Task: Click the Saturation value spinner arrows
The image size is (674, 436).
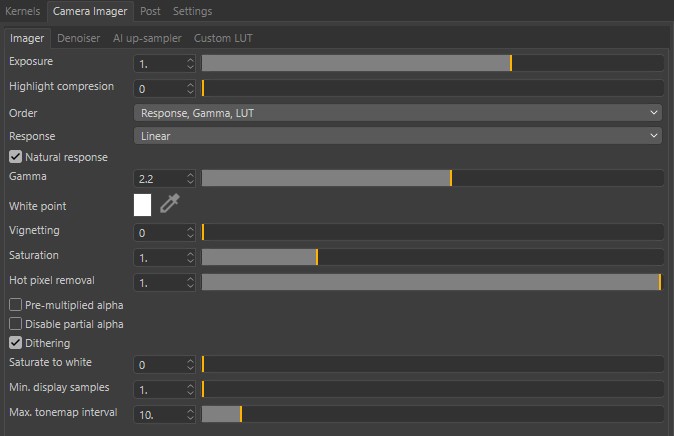Action: point(190,258)
